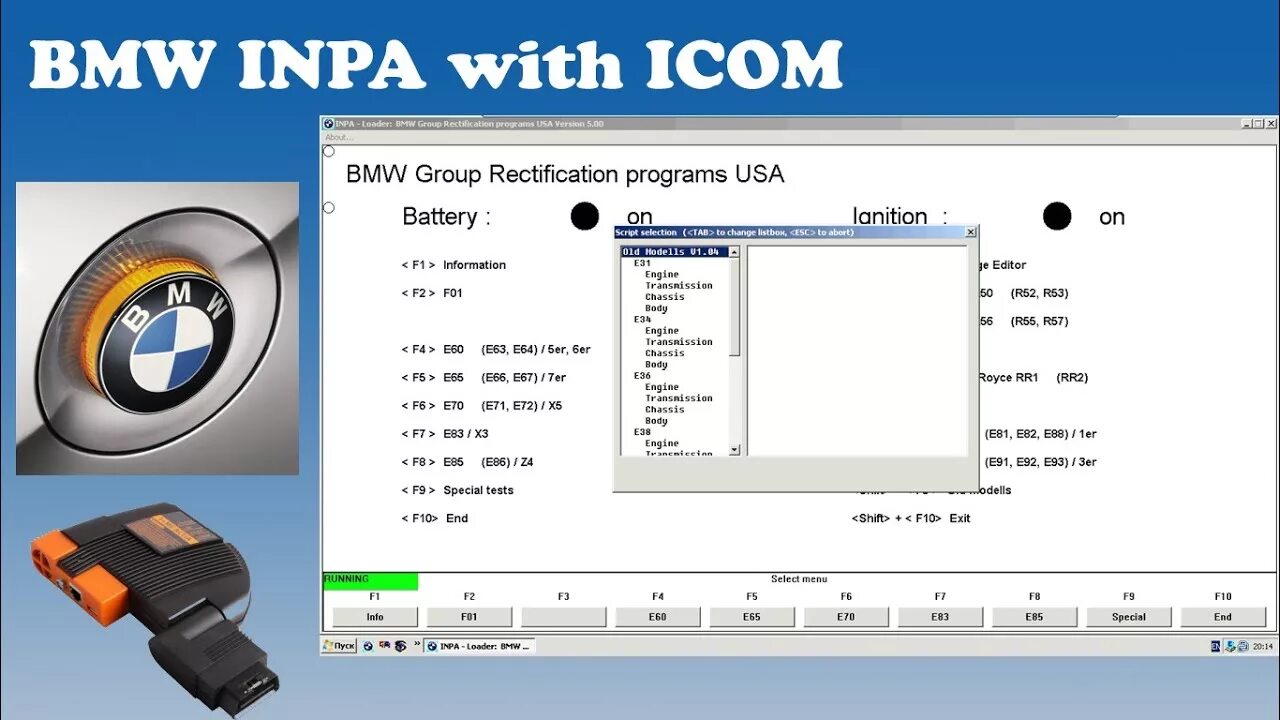Click the INPA window title bar icon
The image size is (1280, 720).
pos(328,124)
